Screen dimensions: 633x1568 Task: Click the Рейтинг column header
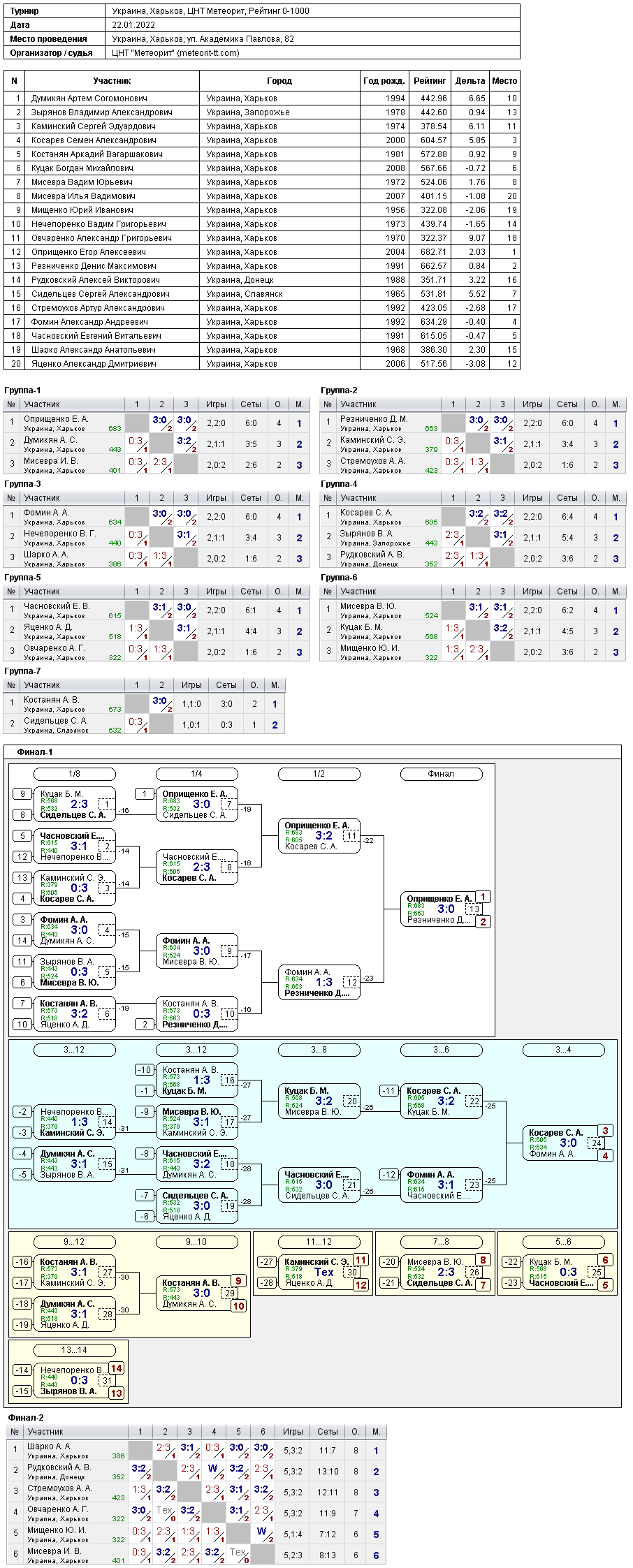click(430, 81)
